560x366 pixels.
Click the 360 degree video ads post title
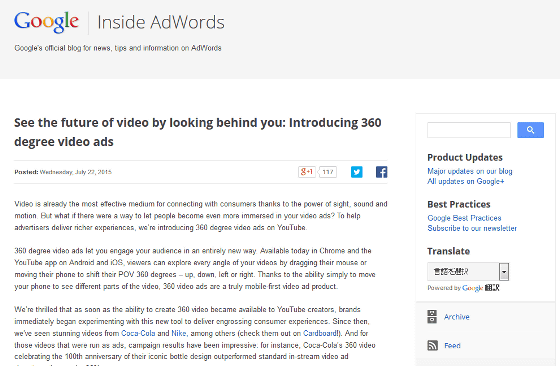[198, 132]
